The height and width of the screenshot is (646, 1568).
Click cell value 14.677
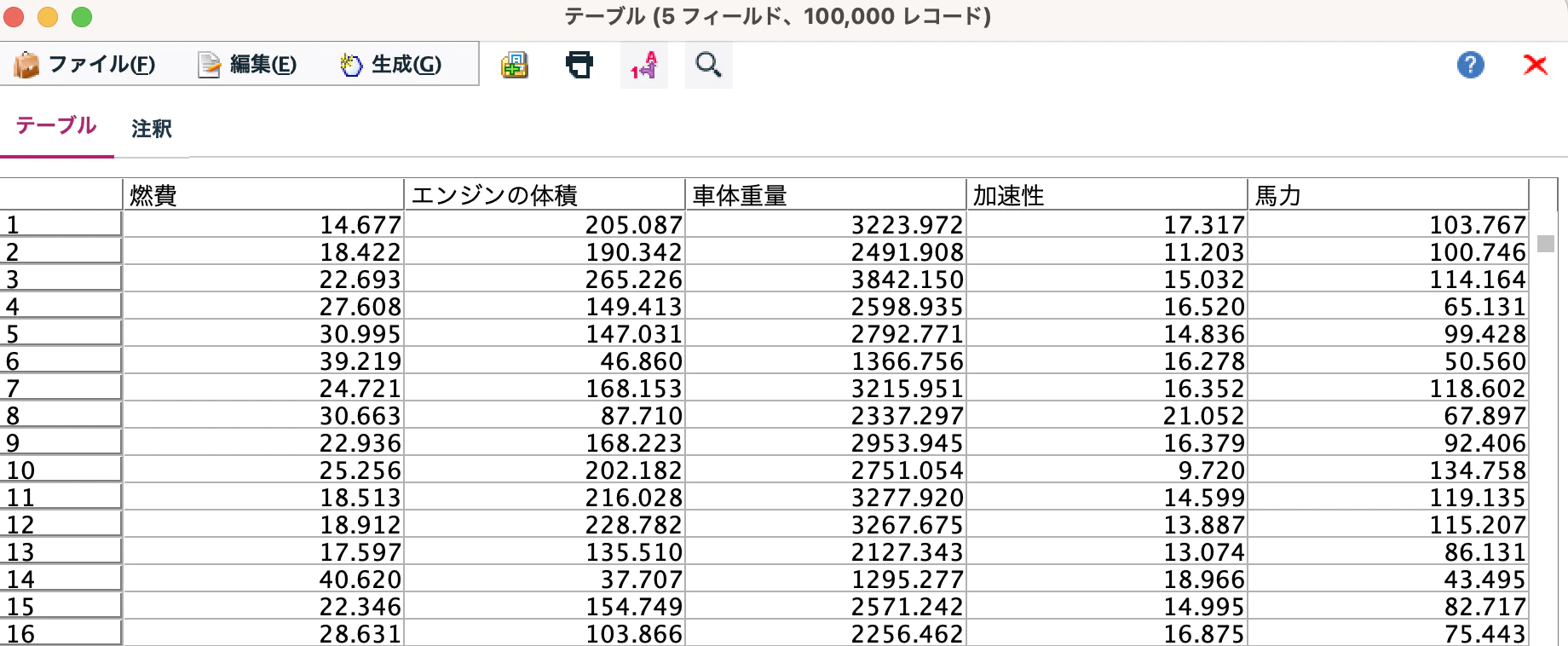tap(360, 225)
